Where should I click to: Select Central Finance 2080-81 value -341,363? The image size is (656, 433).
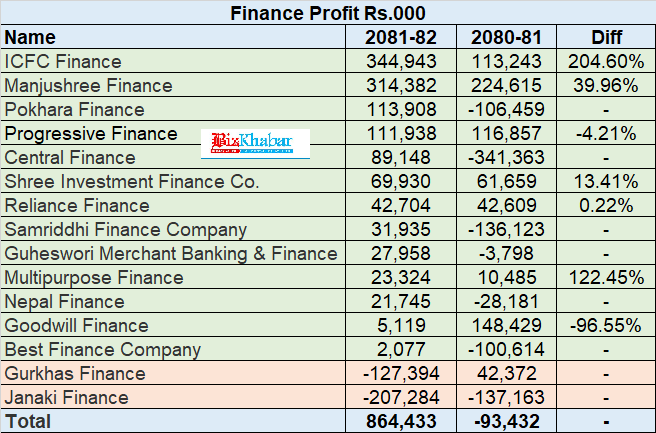pyautogui.click(x=506, y=157)
